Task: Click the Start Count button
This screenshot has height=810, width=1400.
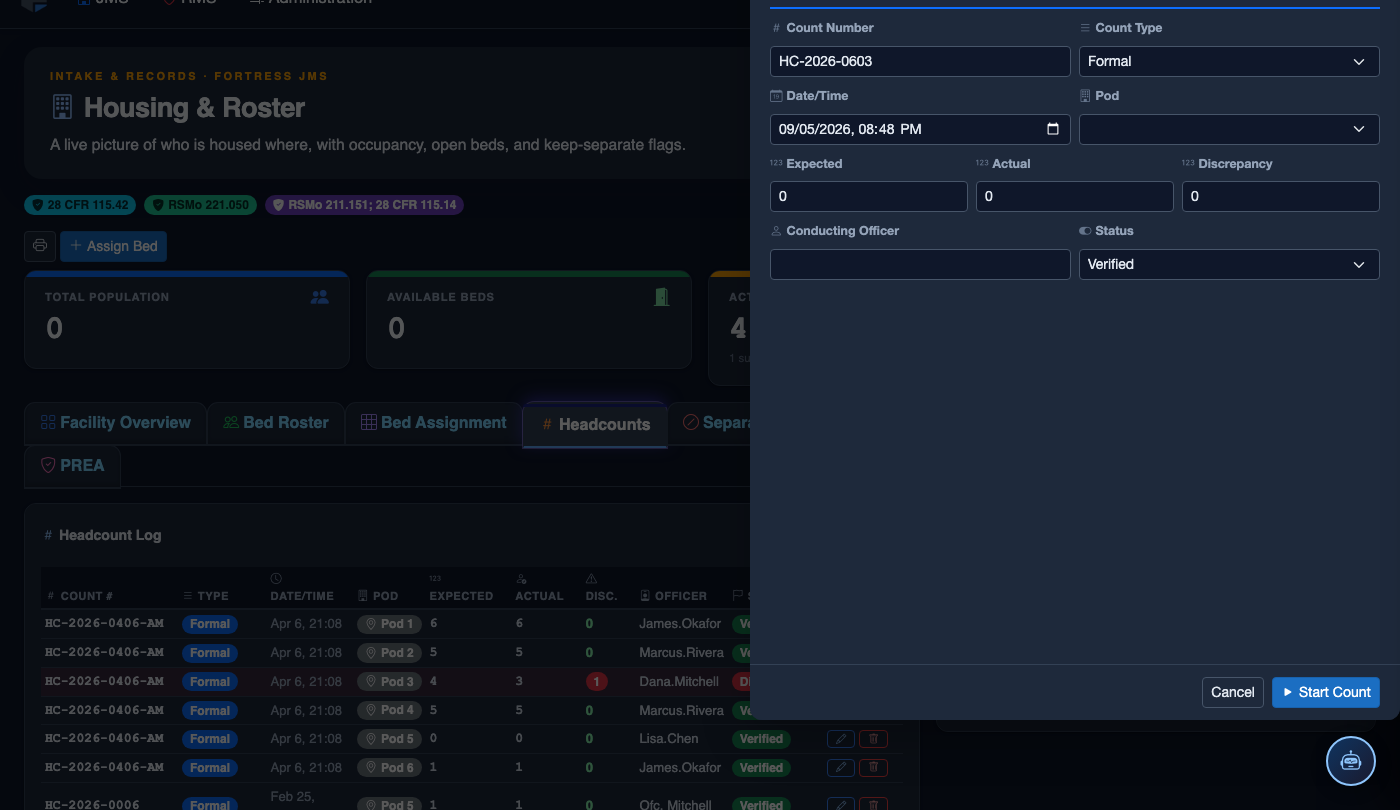Action: pos(1326,692)
